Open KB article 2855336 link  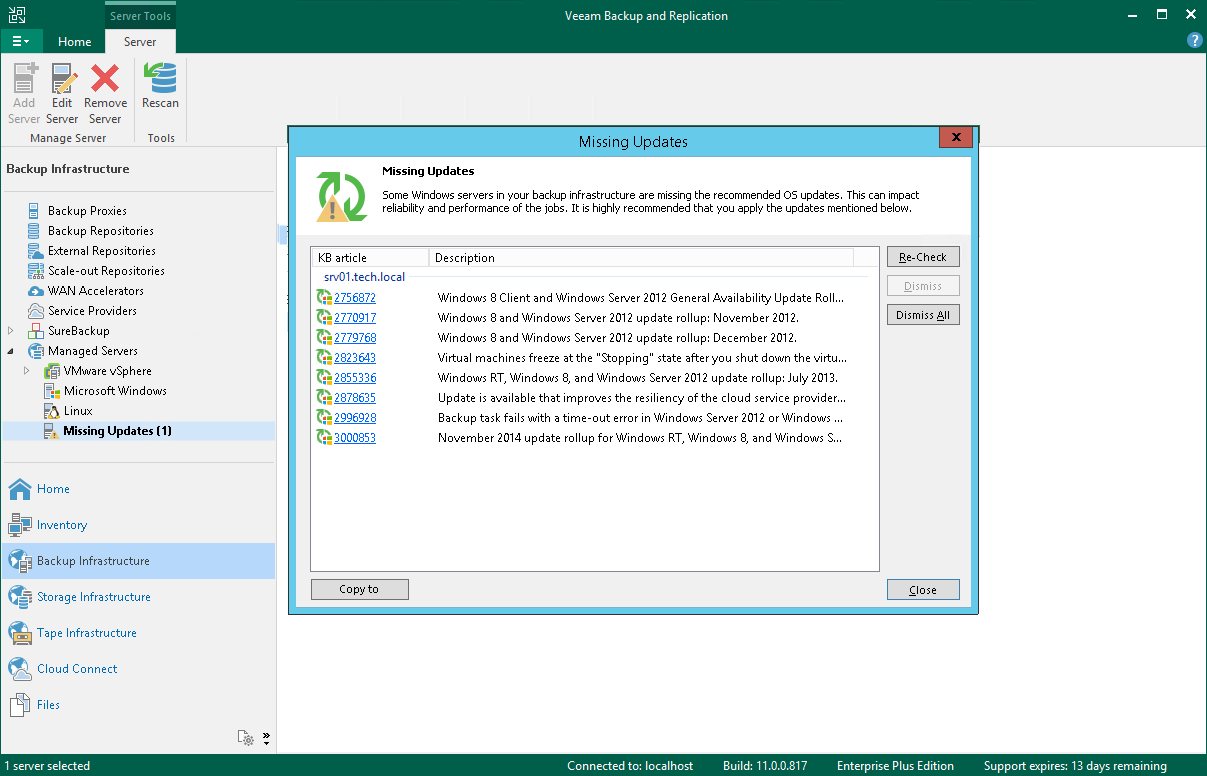click(355, 378)
